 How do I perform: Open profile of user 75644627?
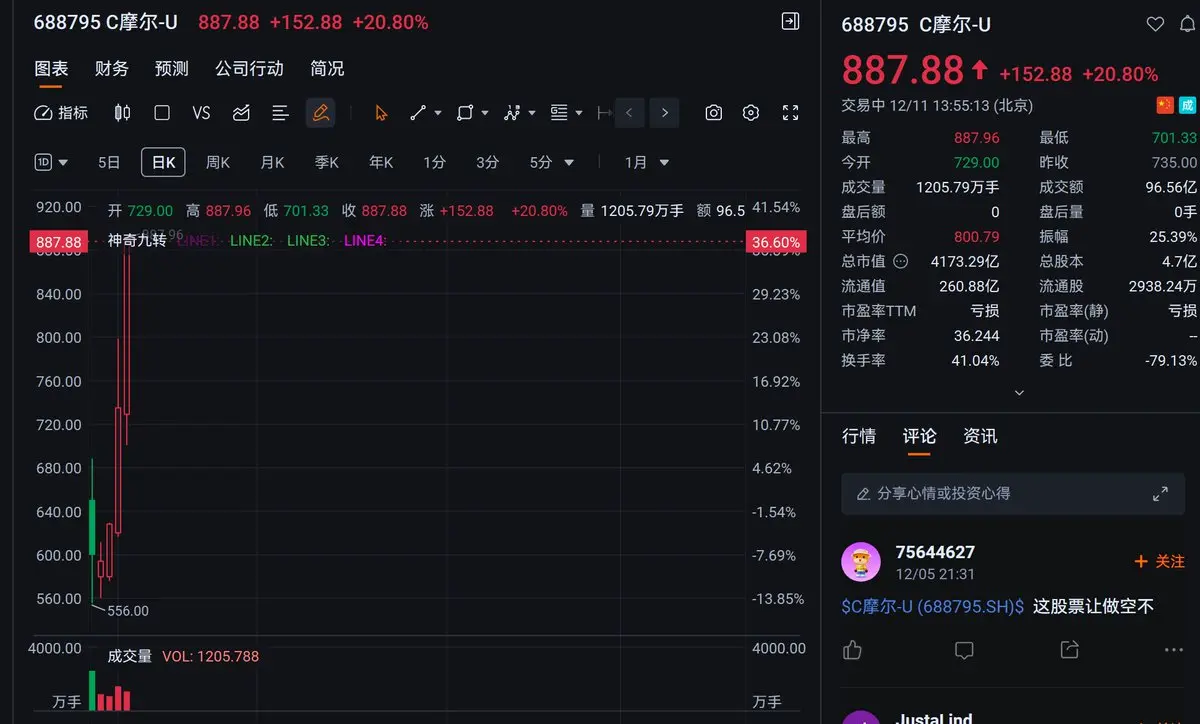(x=935, y=552)
